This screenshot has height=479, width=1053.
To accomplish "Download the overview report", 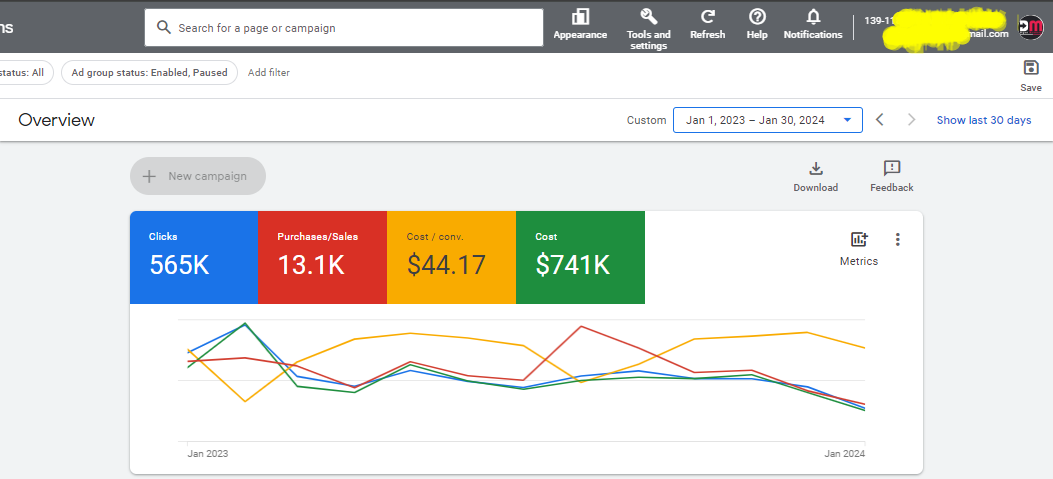I will (x=815, y=177).
